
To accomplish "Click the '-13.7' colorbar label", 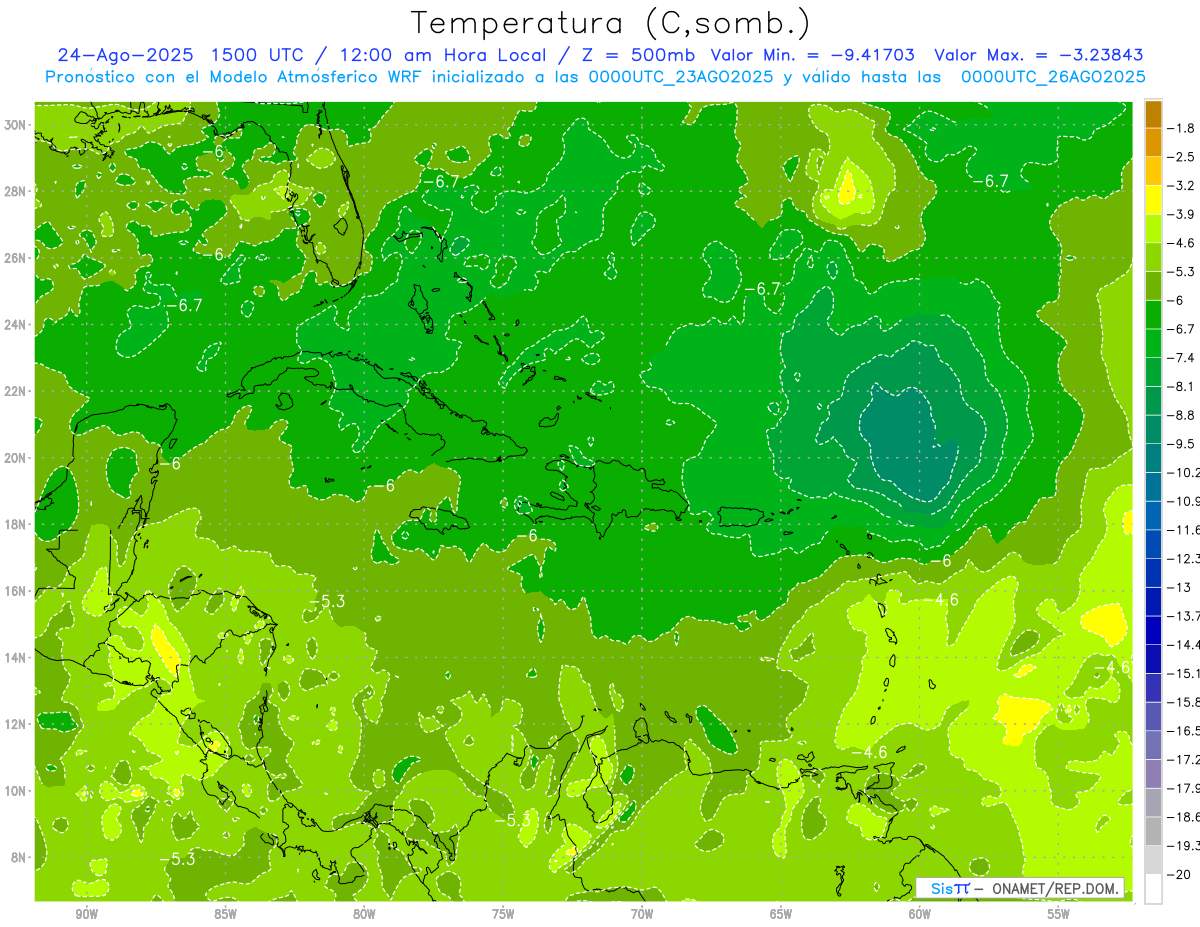I will point(1185,616).
